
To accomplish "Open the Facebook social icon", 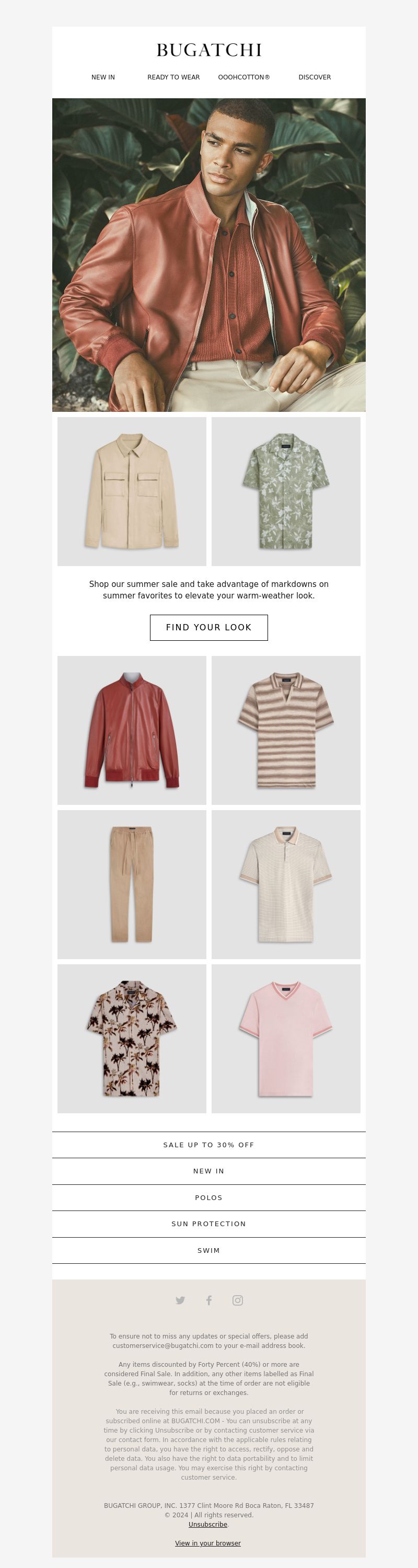I will coord(208,1300).
